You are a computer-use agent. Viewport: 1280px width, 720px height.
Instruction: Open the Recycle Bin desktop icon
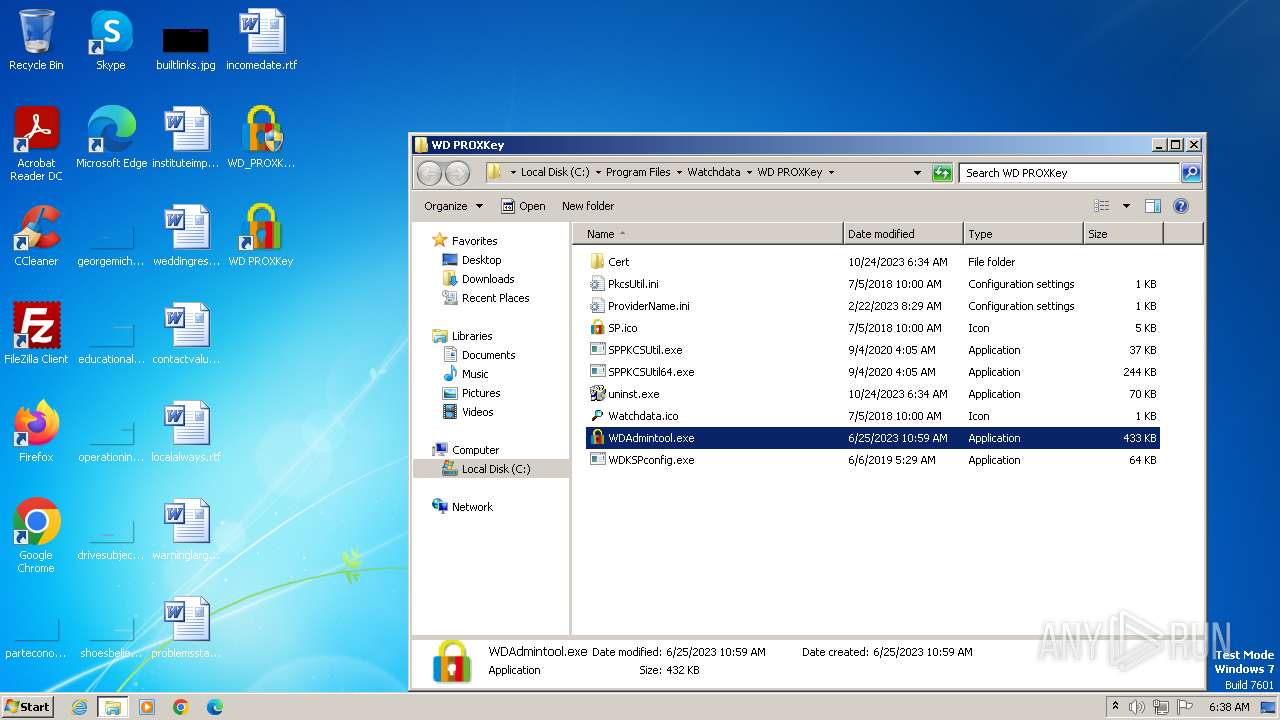pyautogui.click(x=36, y=40)
